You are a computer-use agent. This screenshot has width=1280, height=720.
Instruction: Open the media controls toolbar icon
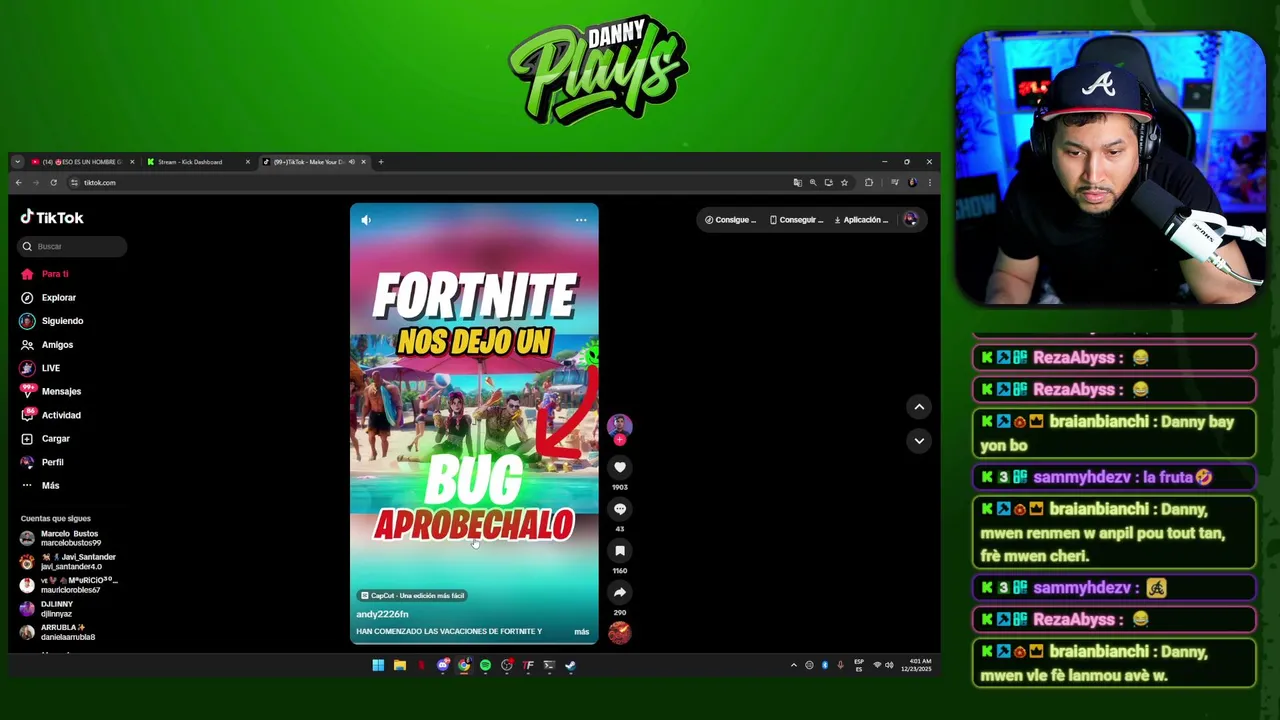click(895, 182)
